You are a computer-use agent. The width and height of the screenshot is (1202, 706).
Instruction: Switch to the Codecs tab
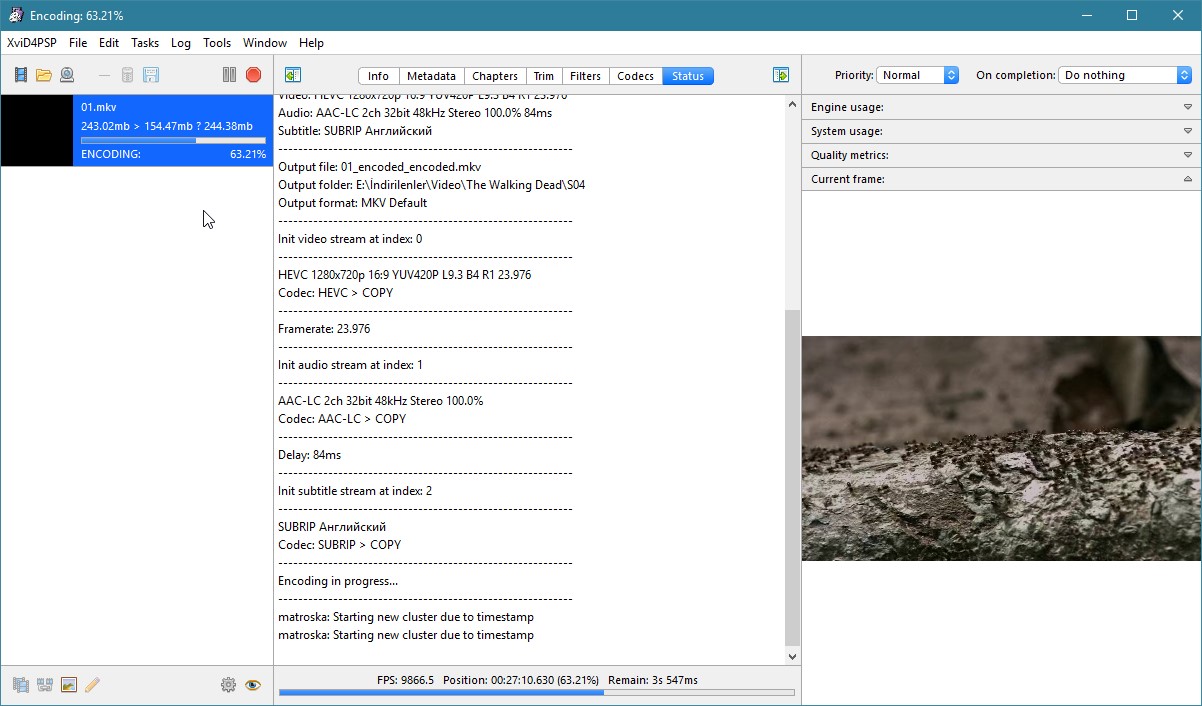point(635,76)
